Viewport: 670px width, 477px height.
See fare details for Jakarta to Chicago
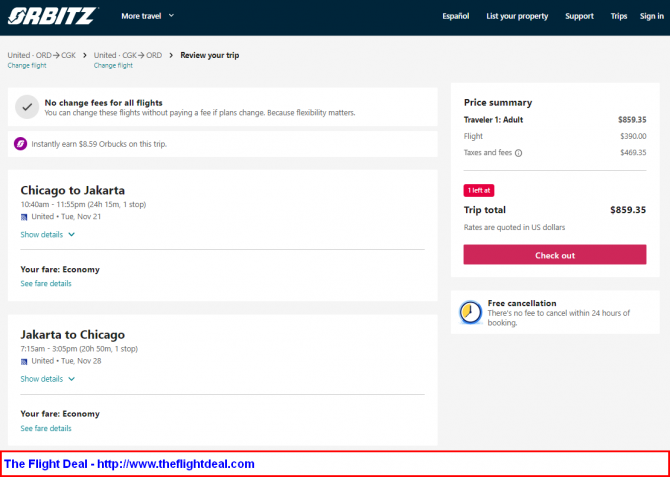pyautogui.click(x=46, y=428)
